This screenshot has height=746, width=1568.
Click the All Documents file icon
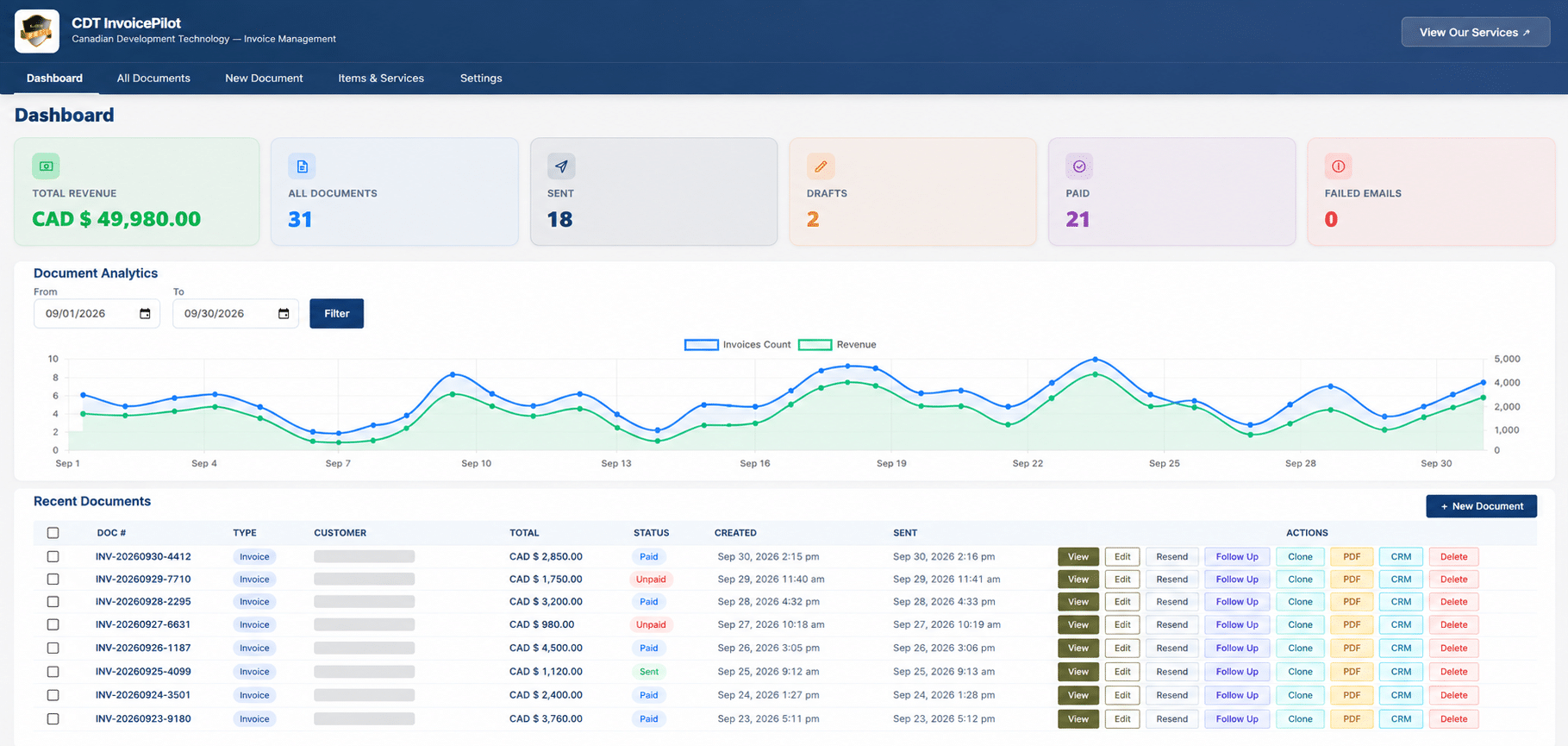click(x=302, y=166)
